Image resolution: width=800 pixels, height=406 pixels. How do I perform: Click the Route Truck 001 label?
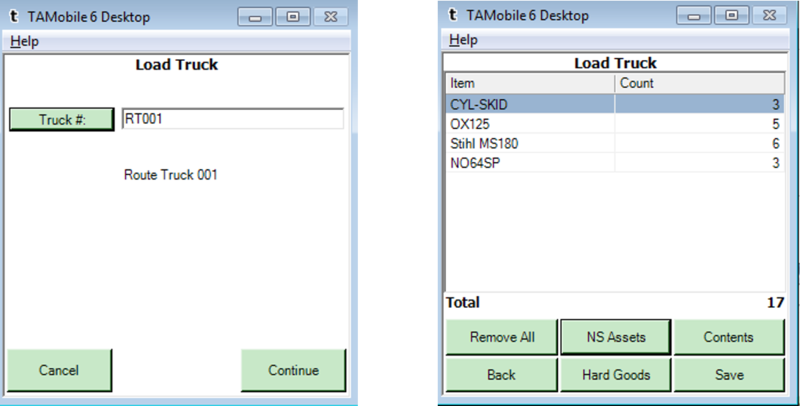170,175
